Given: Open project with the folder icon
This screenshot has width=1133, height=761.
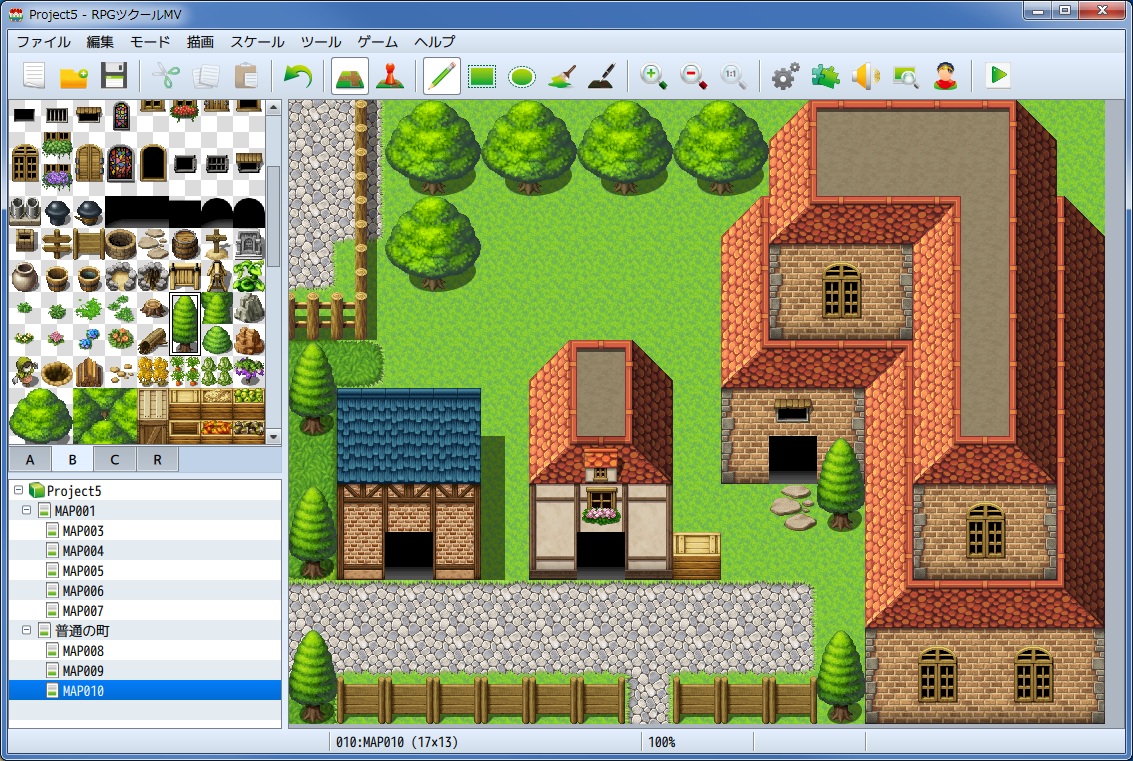Looking at the screenshot, I should [x=74, y=75].
